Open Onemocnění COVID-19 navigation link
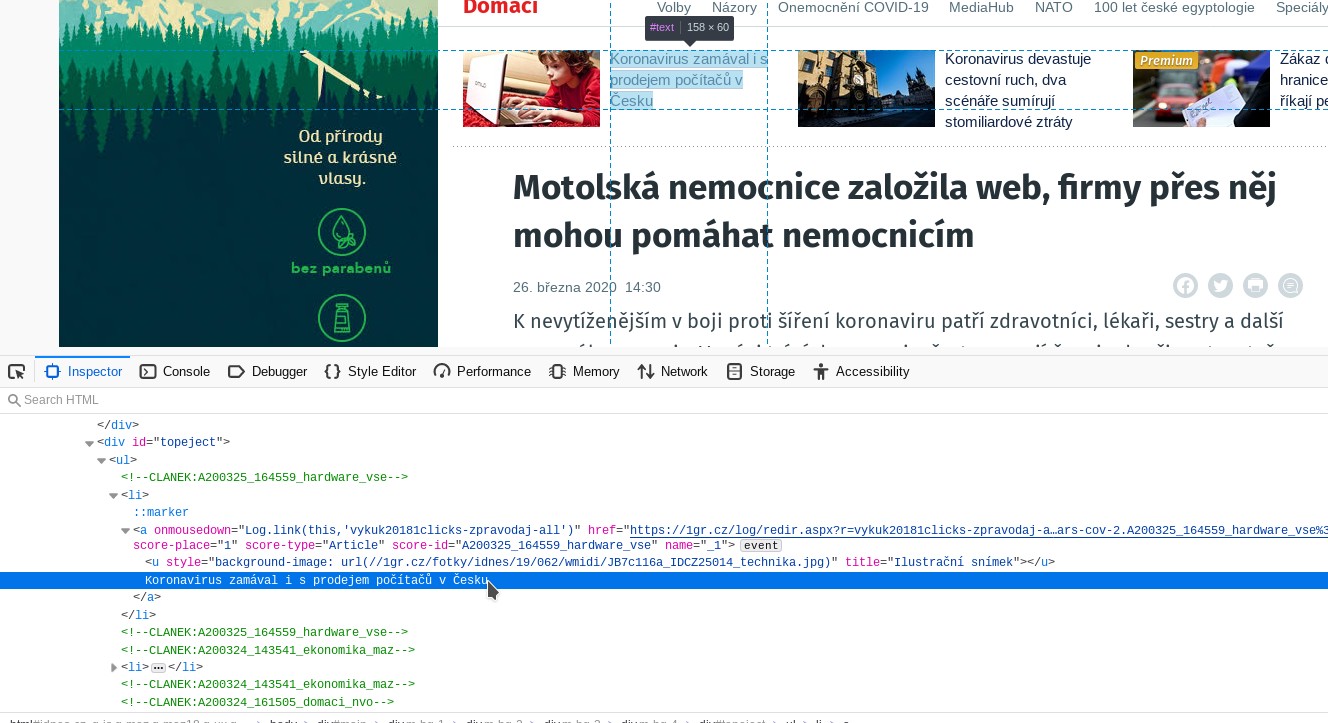This screenshot has height=723, width=1328. click(853, 8)
